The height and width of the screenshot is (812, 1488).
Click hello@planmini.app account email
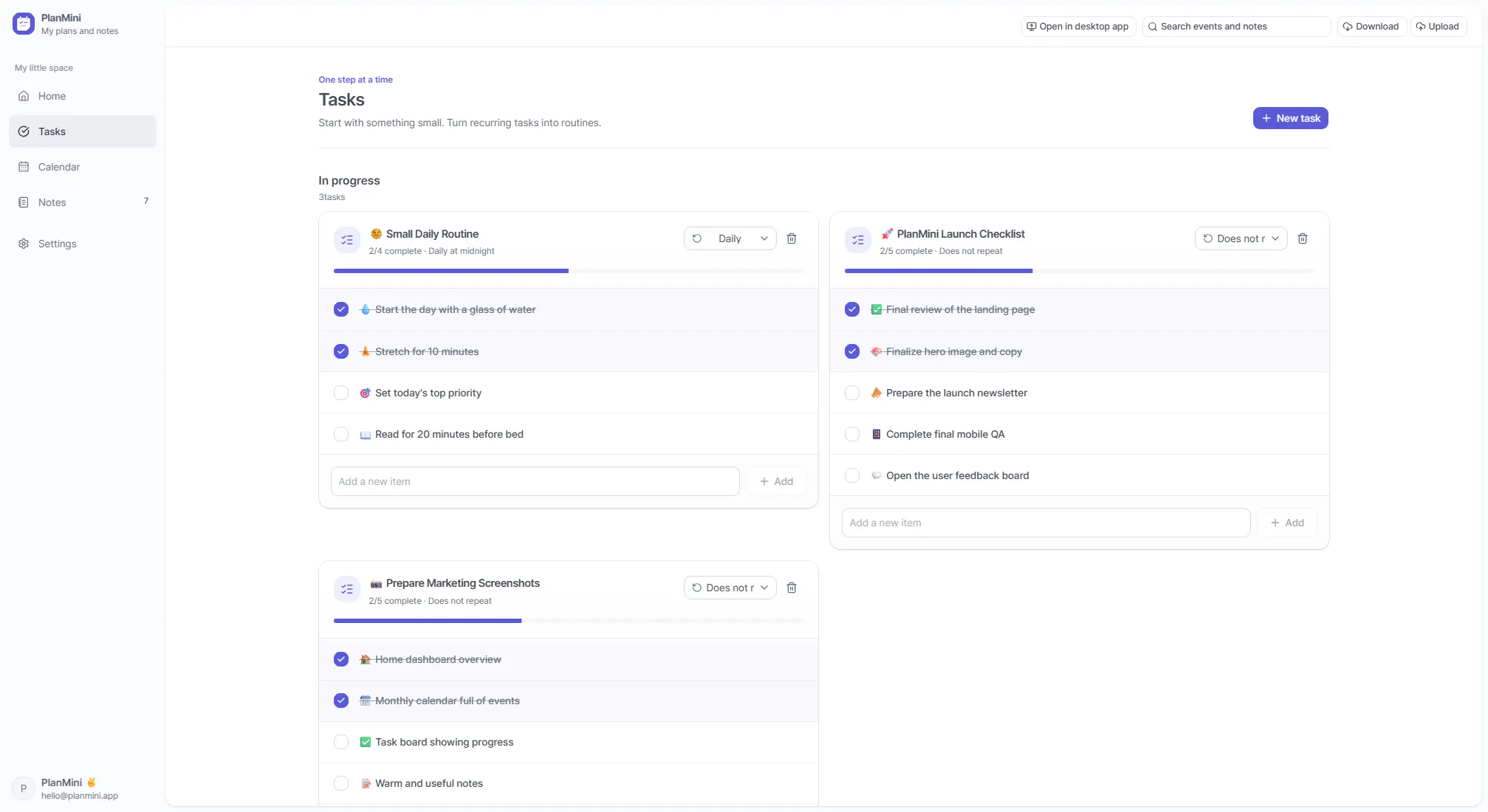(80, 796)
